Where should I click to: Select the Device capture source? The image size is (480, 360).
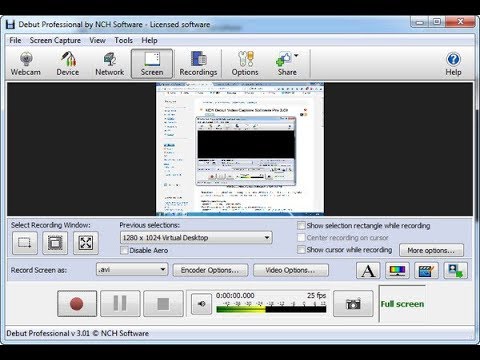click(68, 64)
